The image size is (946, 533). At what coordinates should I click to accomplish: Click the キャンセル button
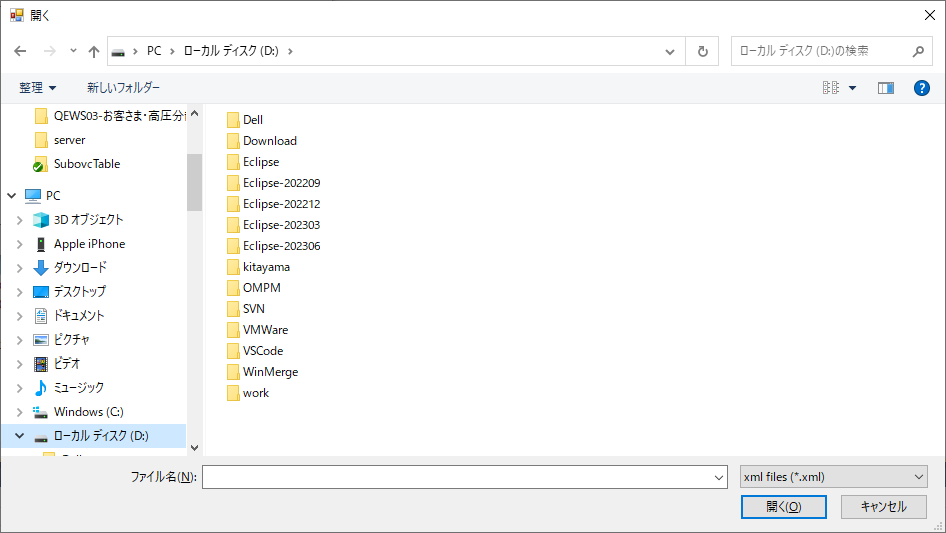coord(884,507)
